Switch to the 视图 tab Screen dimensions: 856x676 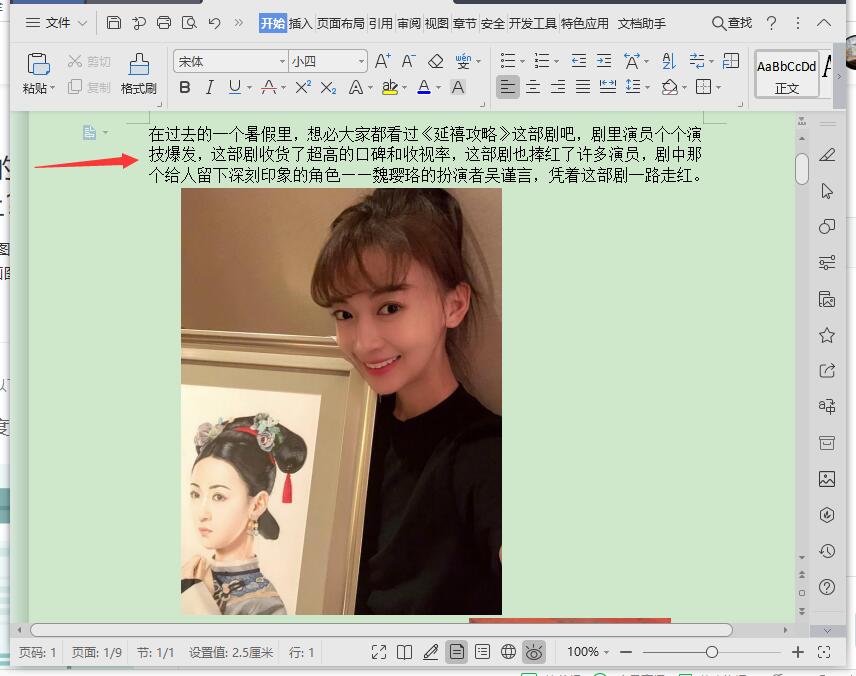click(437, 23)
